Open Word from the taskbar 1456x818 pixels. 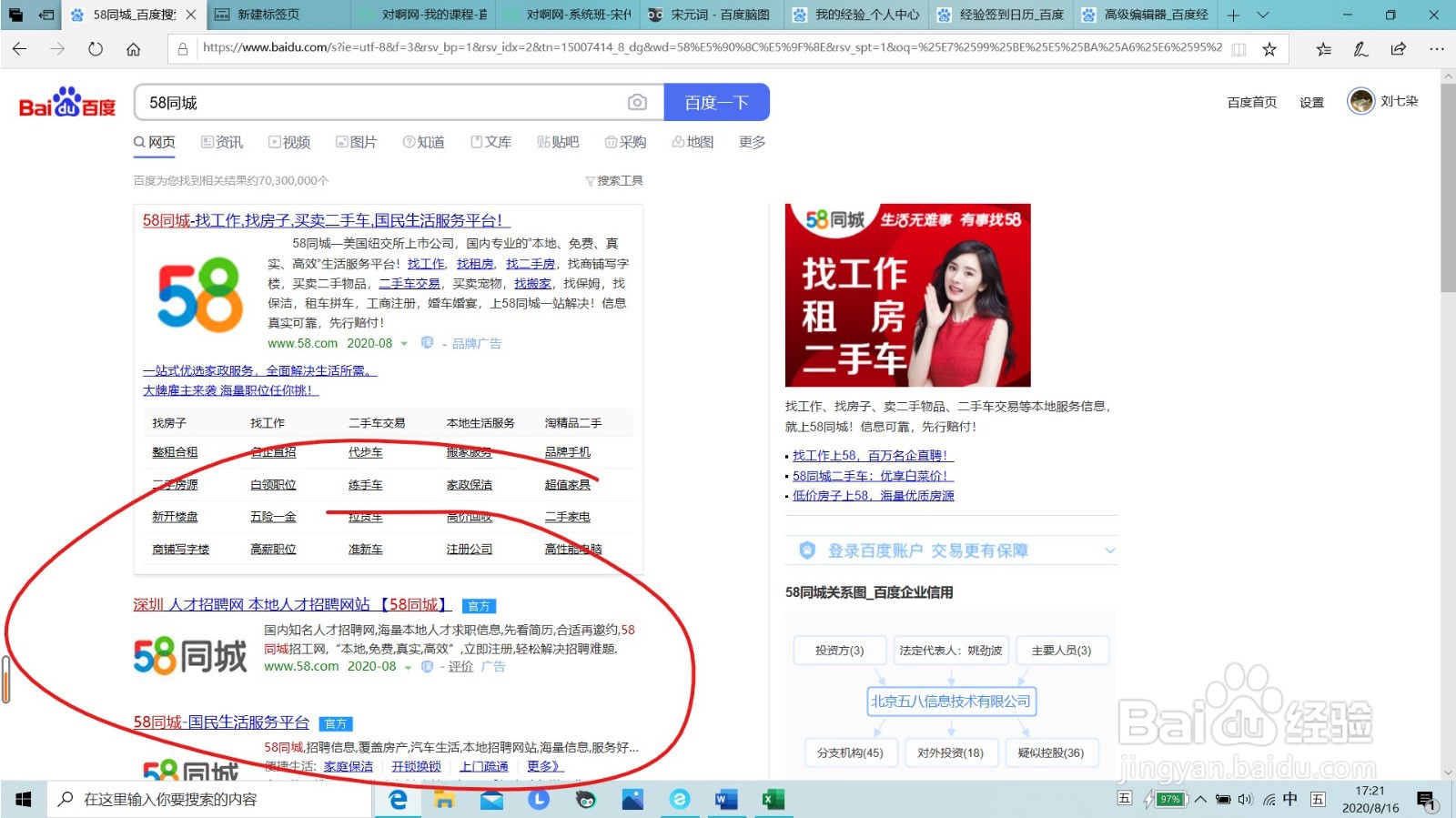click(725, 799)
